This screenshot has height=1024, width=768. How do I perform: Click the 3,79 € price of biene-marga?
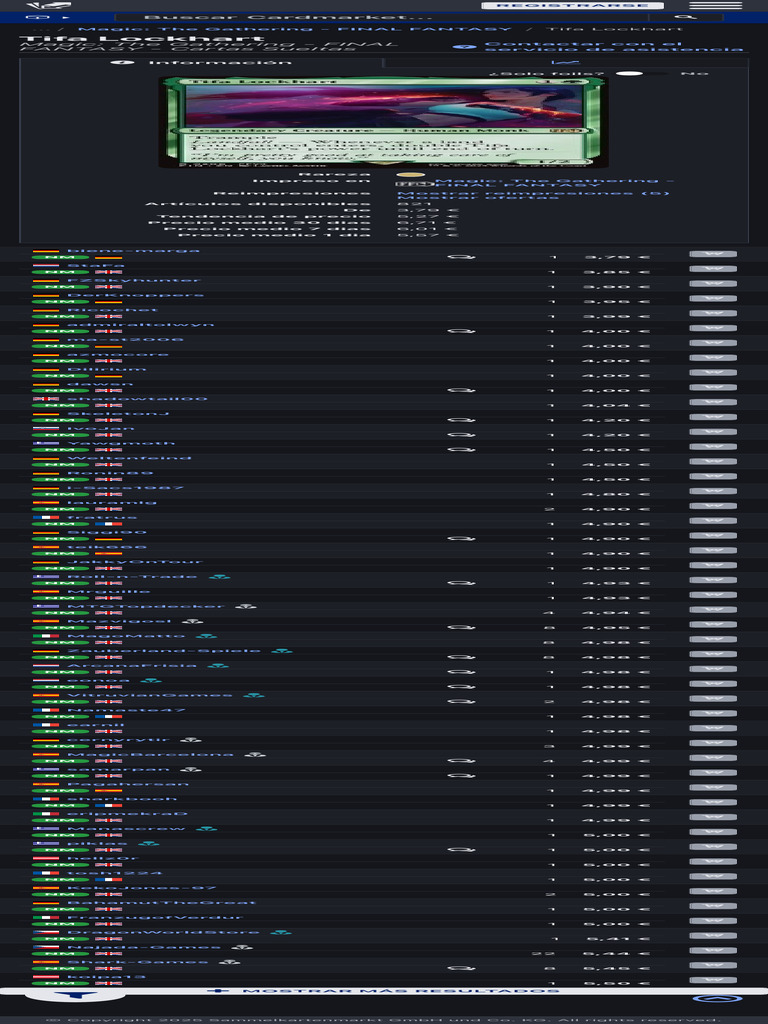616,257
